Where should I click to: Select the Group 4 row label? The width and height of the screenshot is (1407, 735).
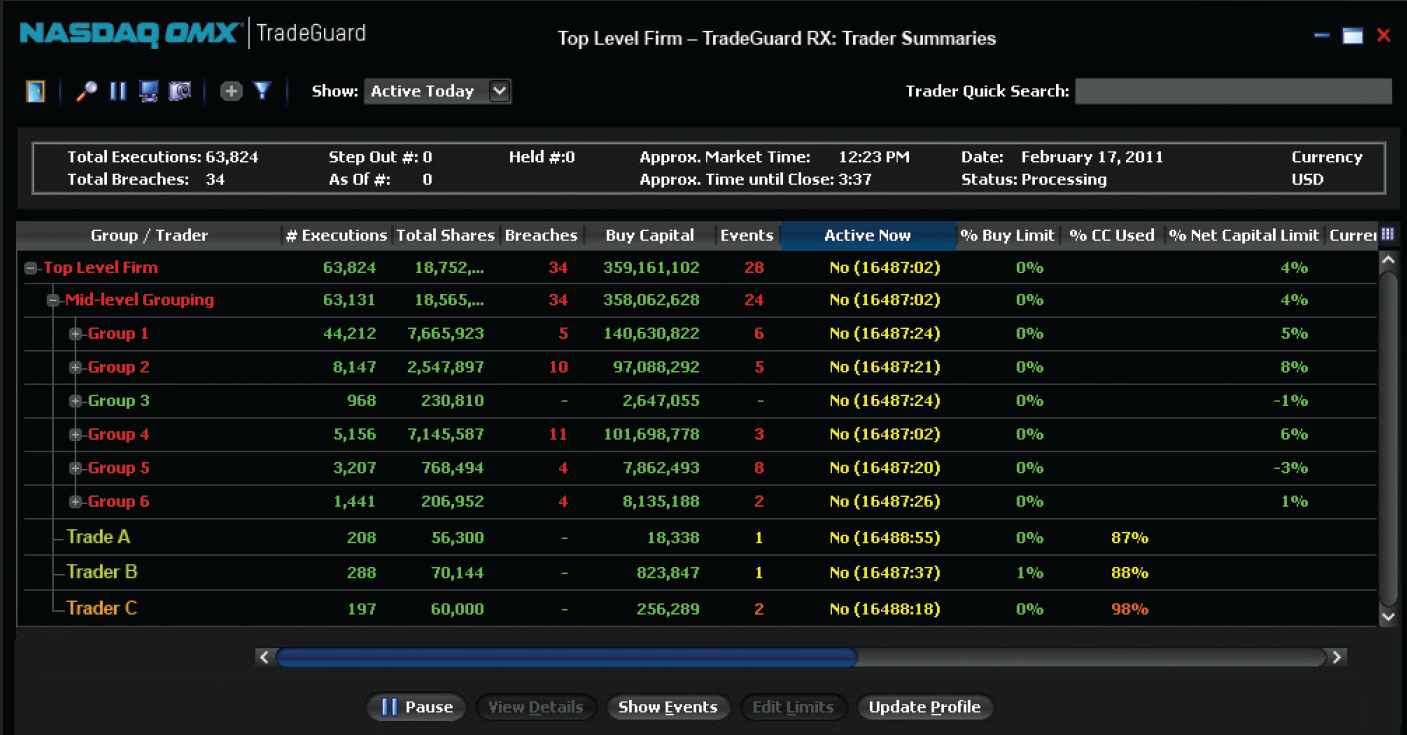click(118, 435)
